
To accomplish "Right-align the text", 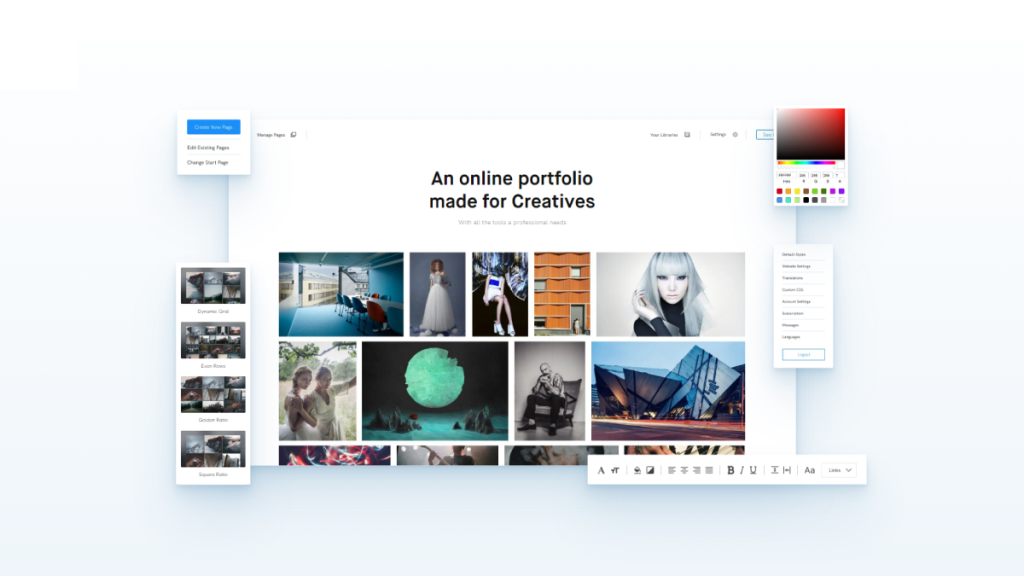I will coord(697,470).
